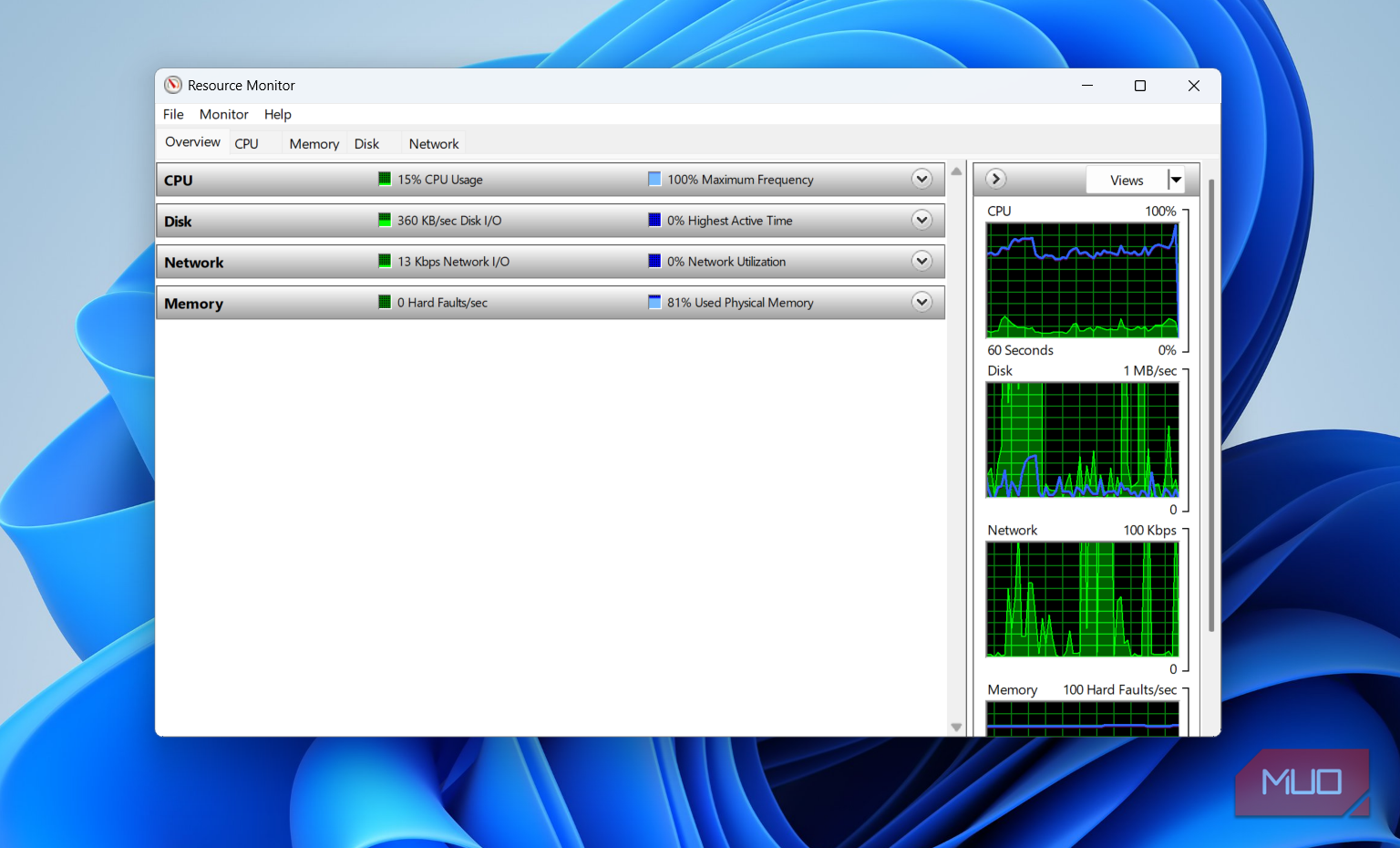This screenshot has width=1400, height=848.
Task: Expand the CPU section with its chevron
Action: [x=921, y=179]
